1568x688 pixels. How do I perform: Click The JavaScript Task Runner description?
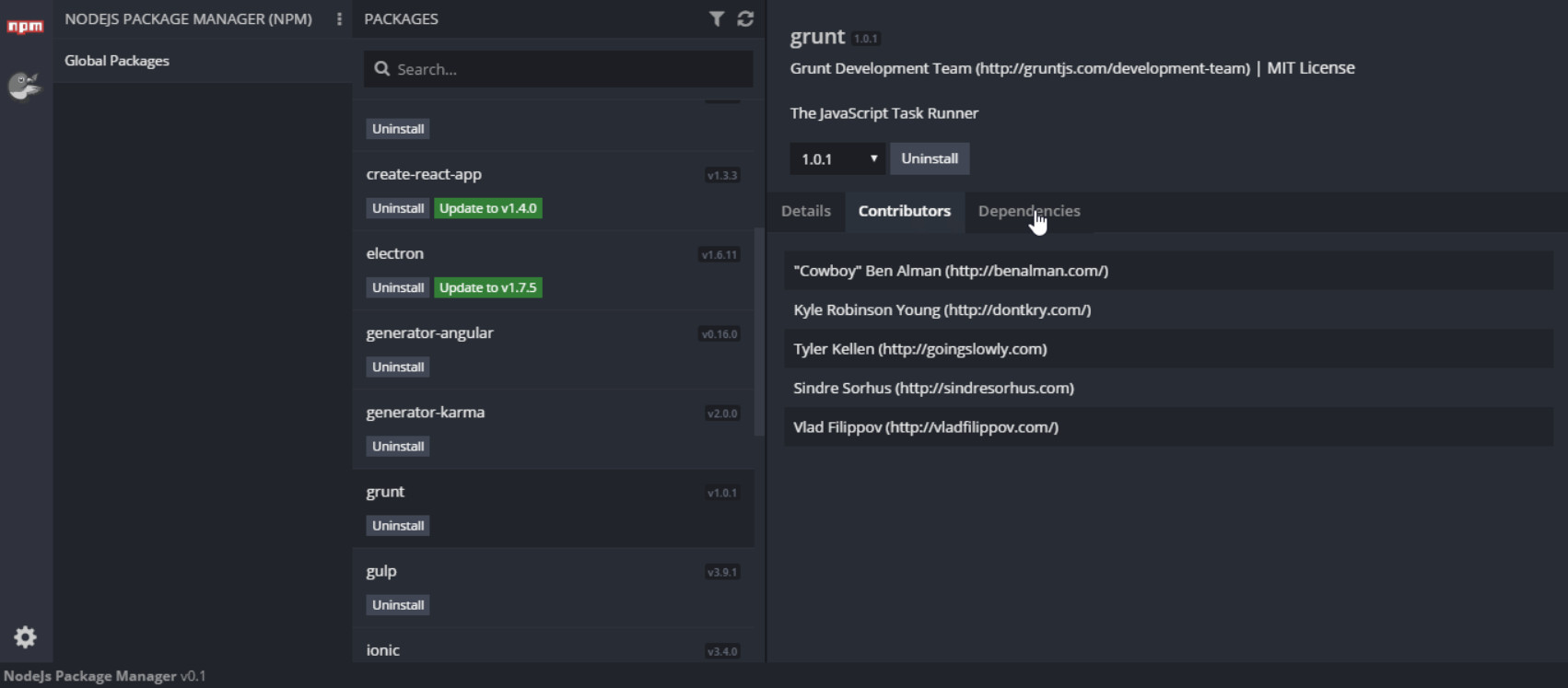pyautogui.click(x=884, y=113)
